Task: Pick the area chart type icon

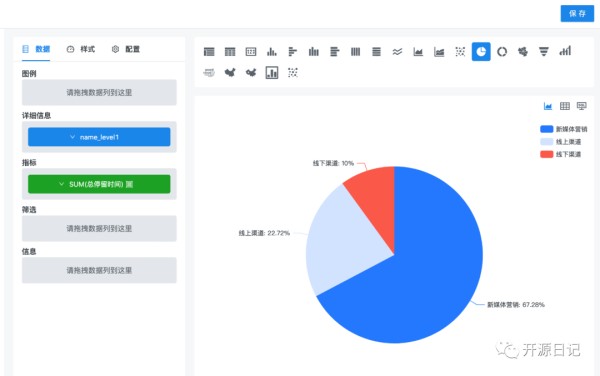Action: (418, 52)
